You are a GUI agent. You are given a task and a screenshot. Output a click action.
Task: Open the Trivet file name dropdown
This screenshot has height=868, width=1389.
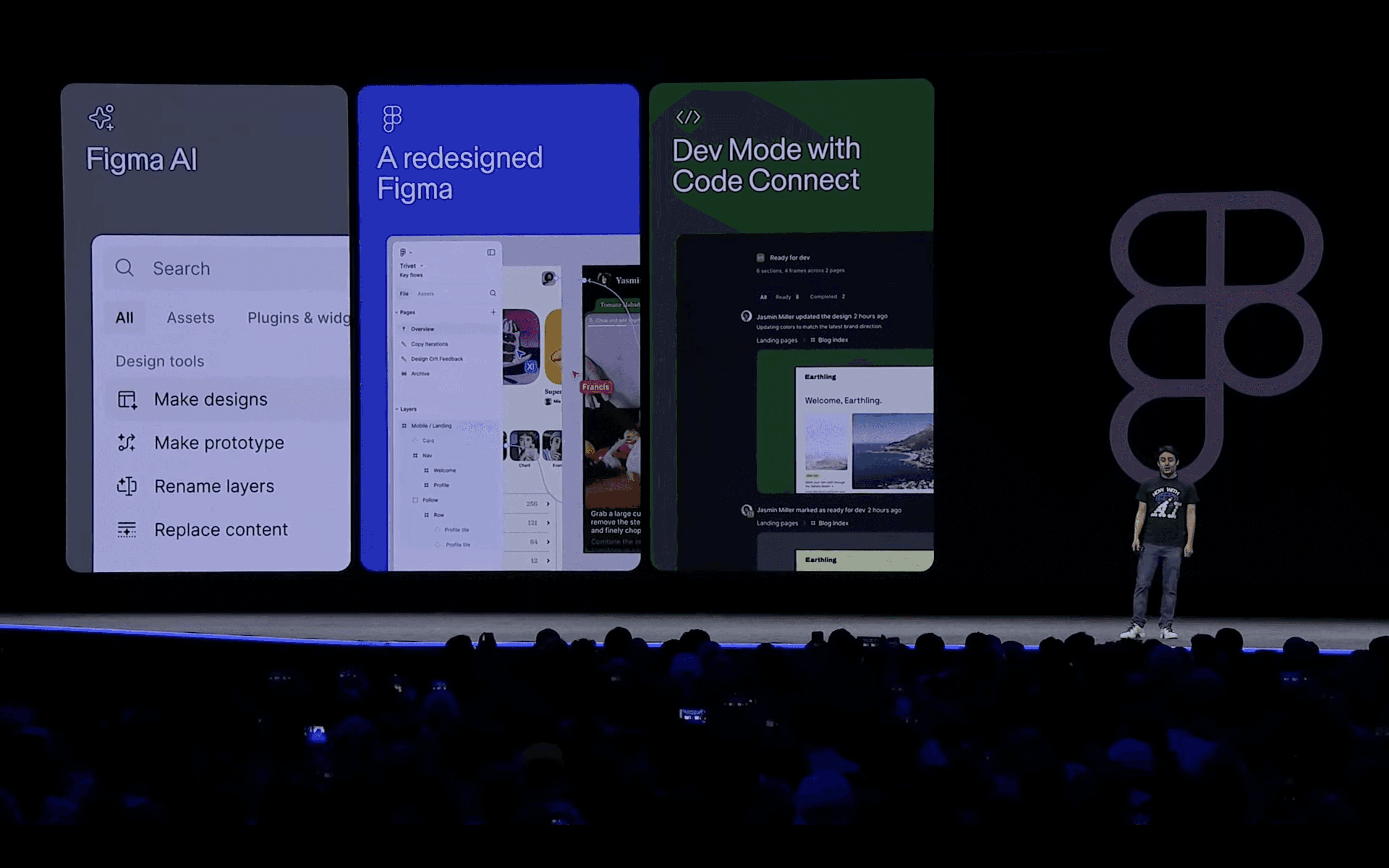(x=411, y=266)
